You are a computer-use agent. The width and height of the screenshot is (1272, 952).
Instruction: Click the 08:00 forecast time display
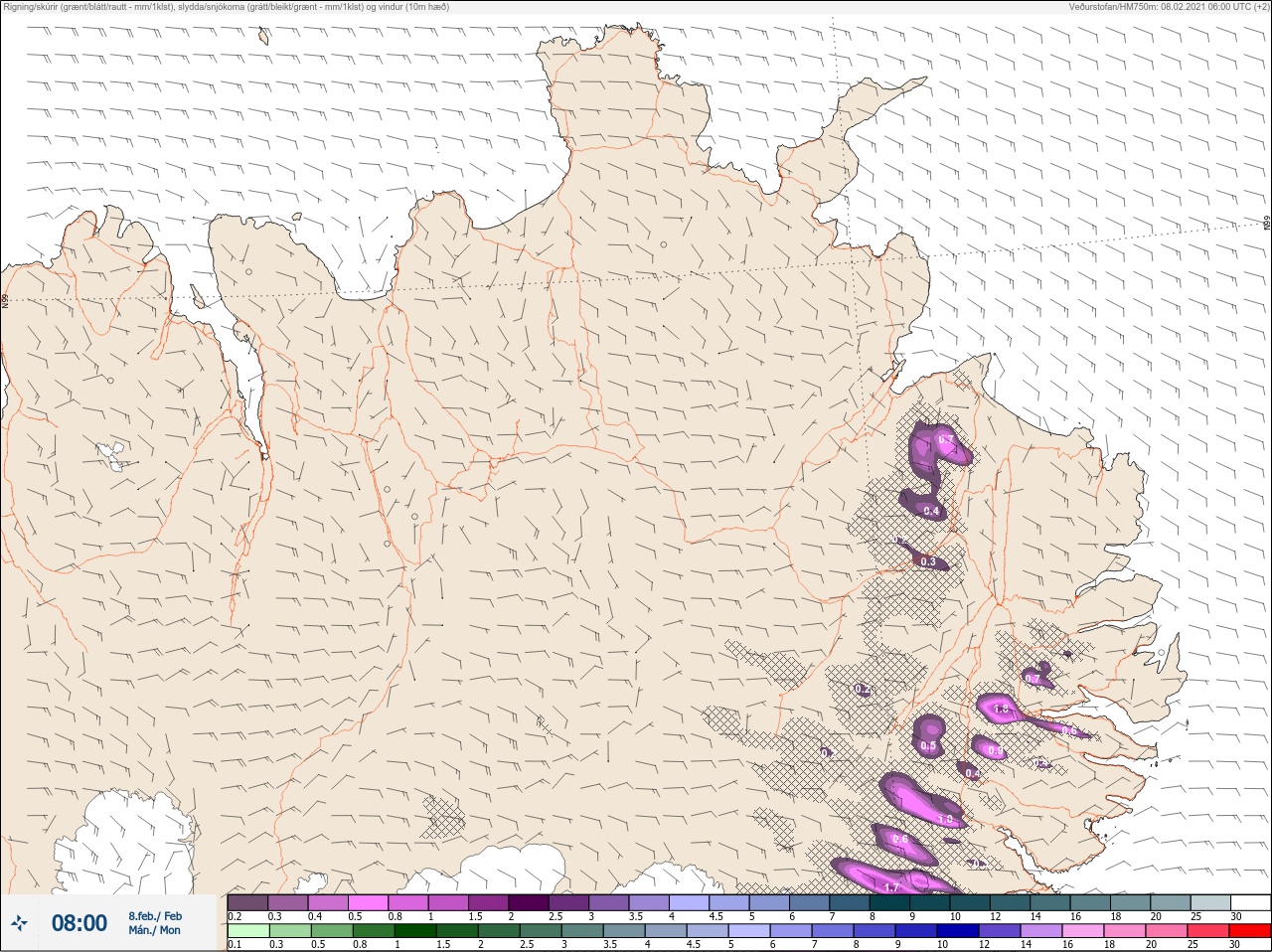79,923
